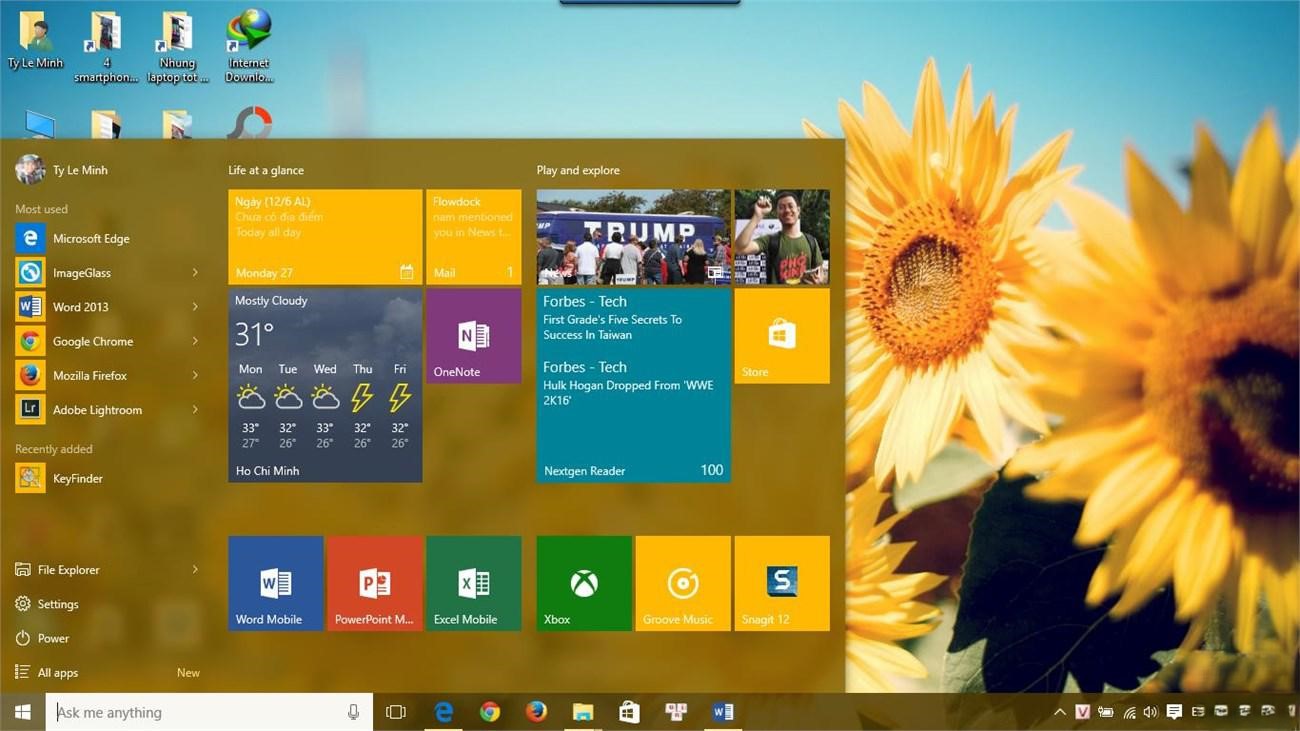
Task: Expand File Explorer submenu arrow
Action: click(x=195, y=570)
